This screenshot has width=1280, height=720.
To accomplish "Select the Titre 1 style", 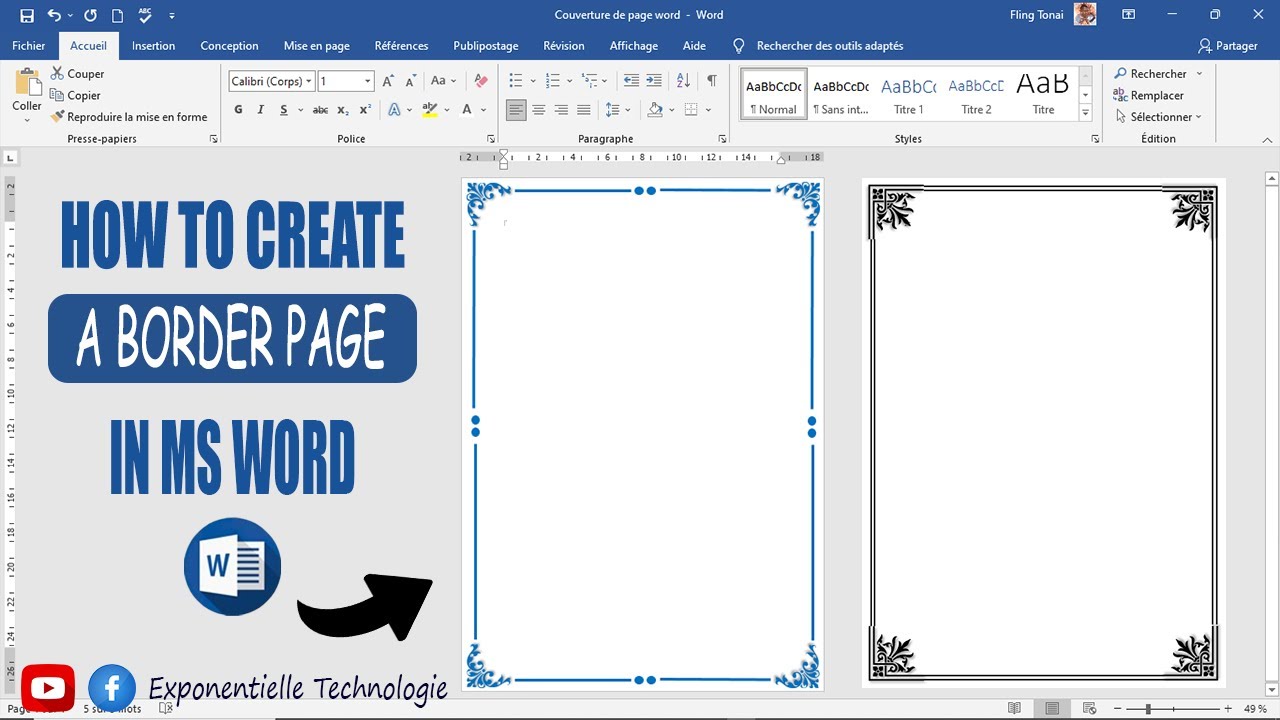I will pos(908,95).
